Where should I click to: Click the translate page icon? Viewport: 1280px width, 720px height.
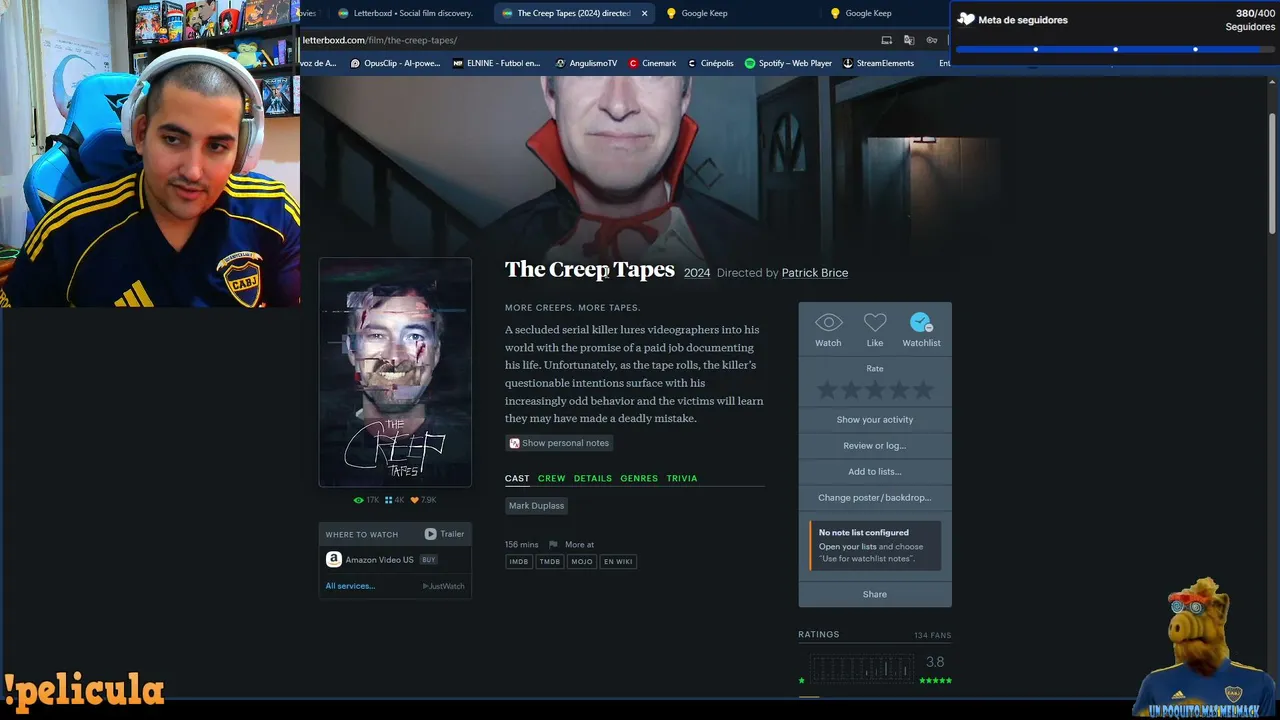click(x=909, y=40)
